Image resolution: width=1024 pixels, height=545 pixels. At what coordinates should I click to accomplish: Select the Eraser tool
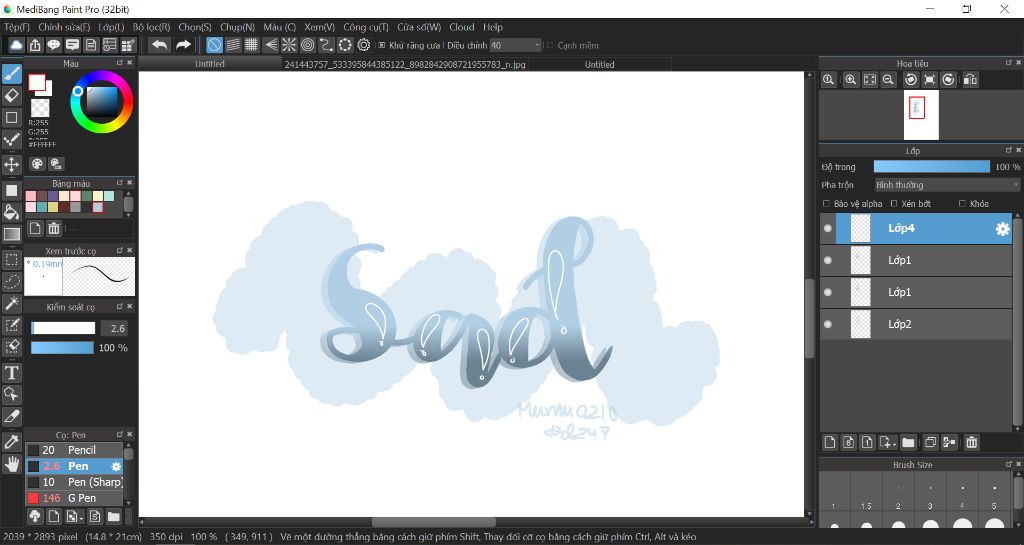coord(12,95)
